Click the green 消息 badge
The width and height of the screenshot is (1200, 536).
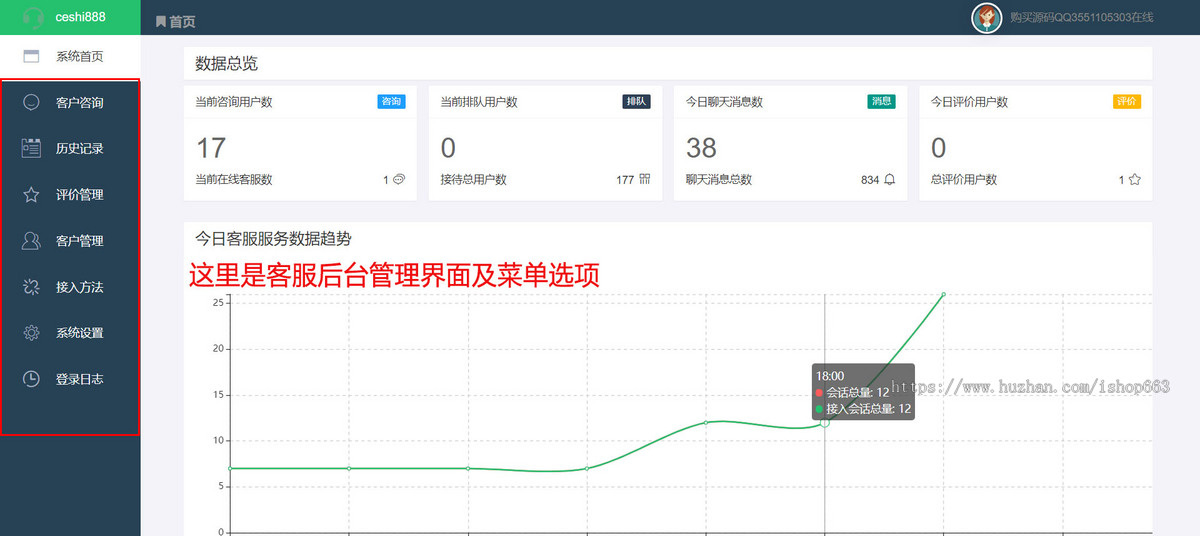(x=881, y=101)
